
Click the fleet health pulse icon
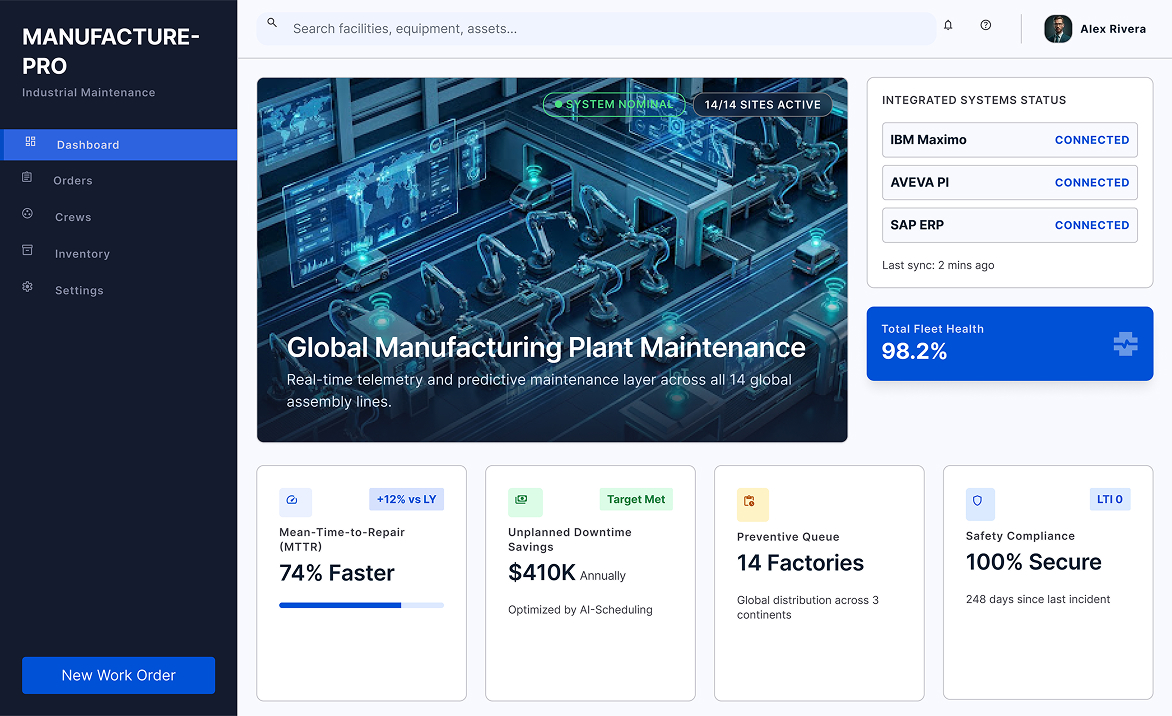1126,344
